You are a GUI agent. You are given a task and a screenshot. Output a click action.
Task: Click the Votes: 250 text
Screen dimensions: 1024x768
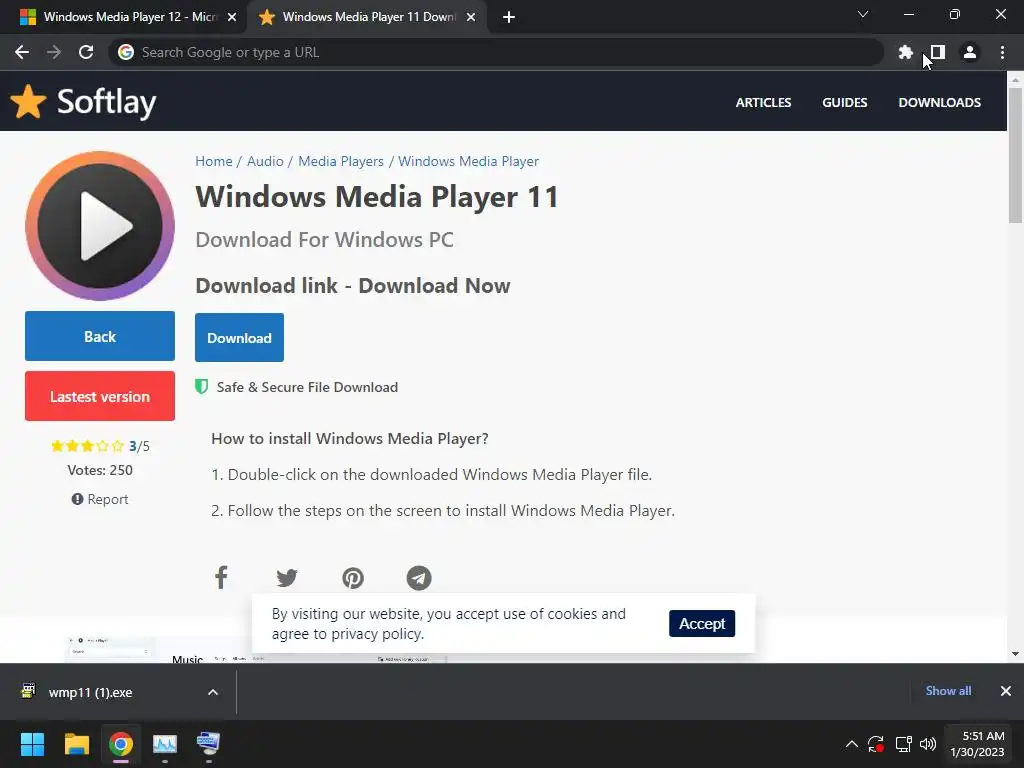100,470
